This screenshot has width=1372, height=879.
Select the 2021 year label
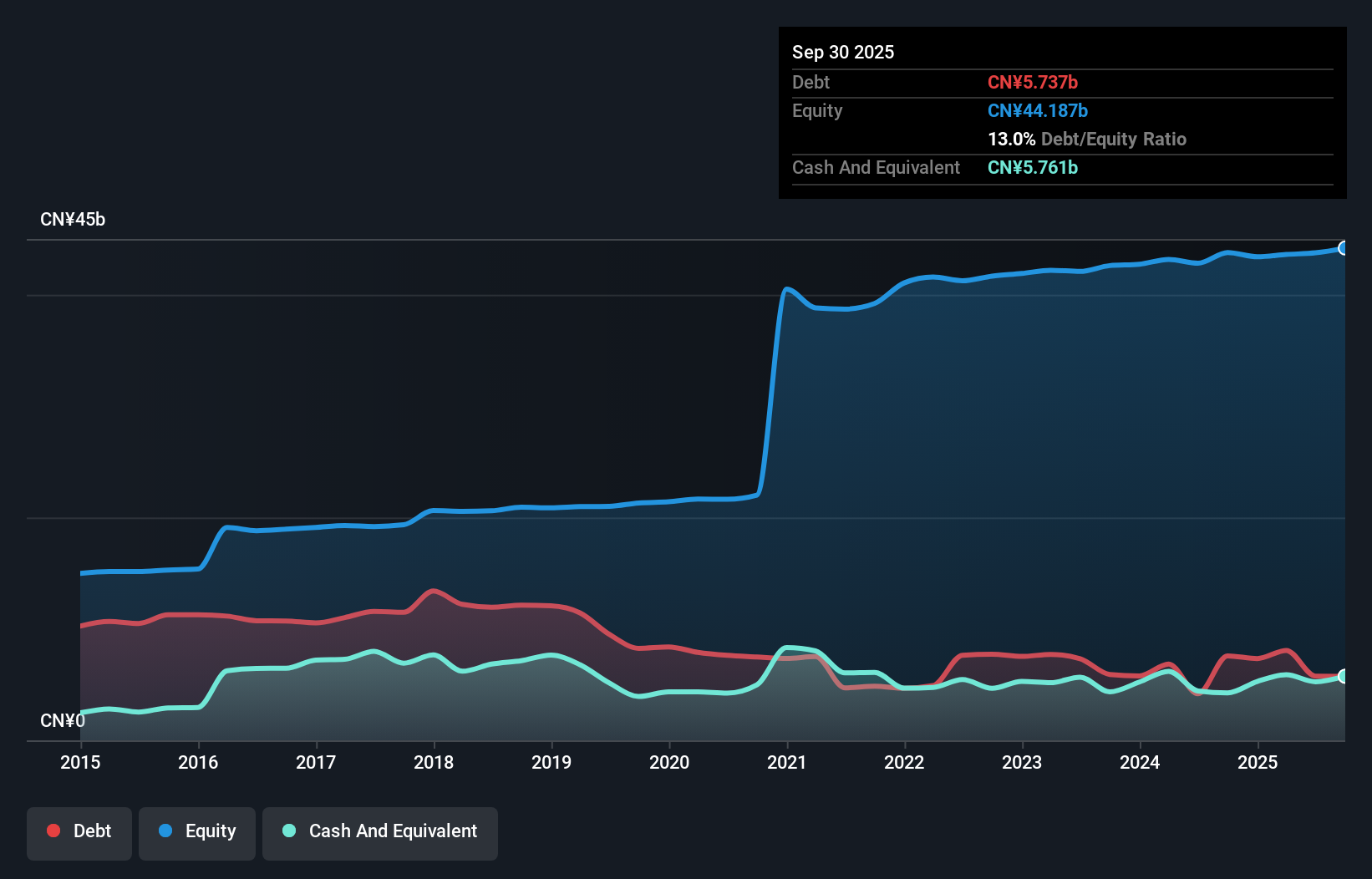[x=786, y=763]
